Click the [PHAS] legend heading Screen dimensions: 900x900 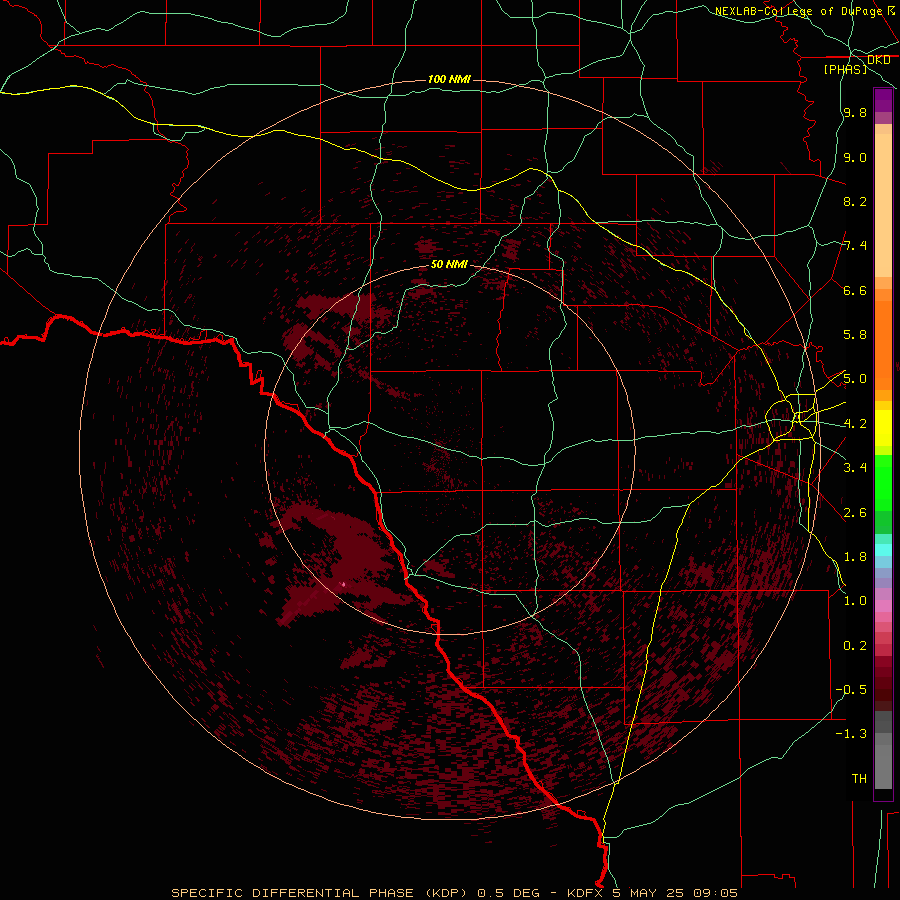click(845, 69)
